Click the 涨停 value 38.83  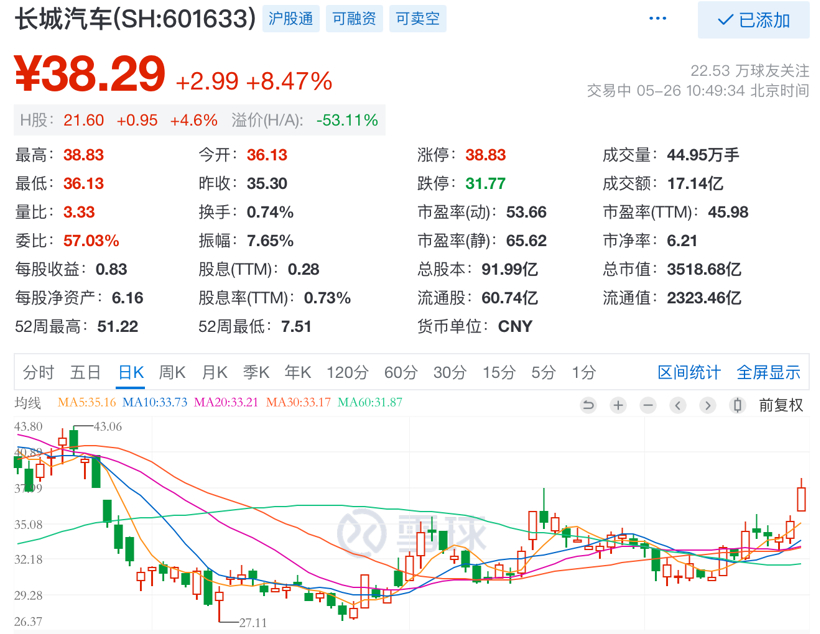click(486, 155)
